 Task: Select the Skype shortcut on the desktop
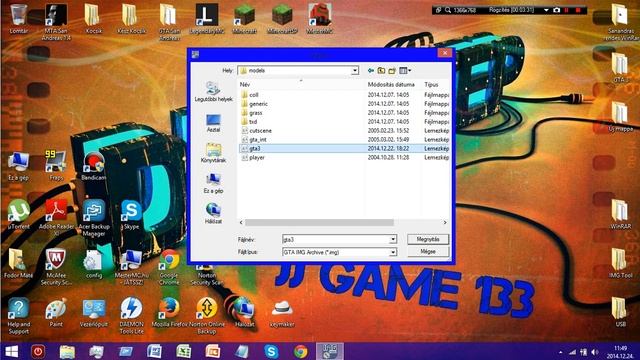click(x=131, y=214)
